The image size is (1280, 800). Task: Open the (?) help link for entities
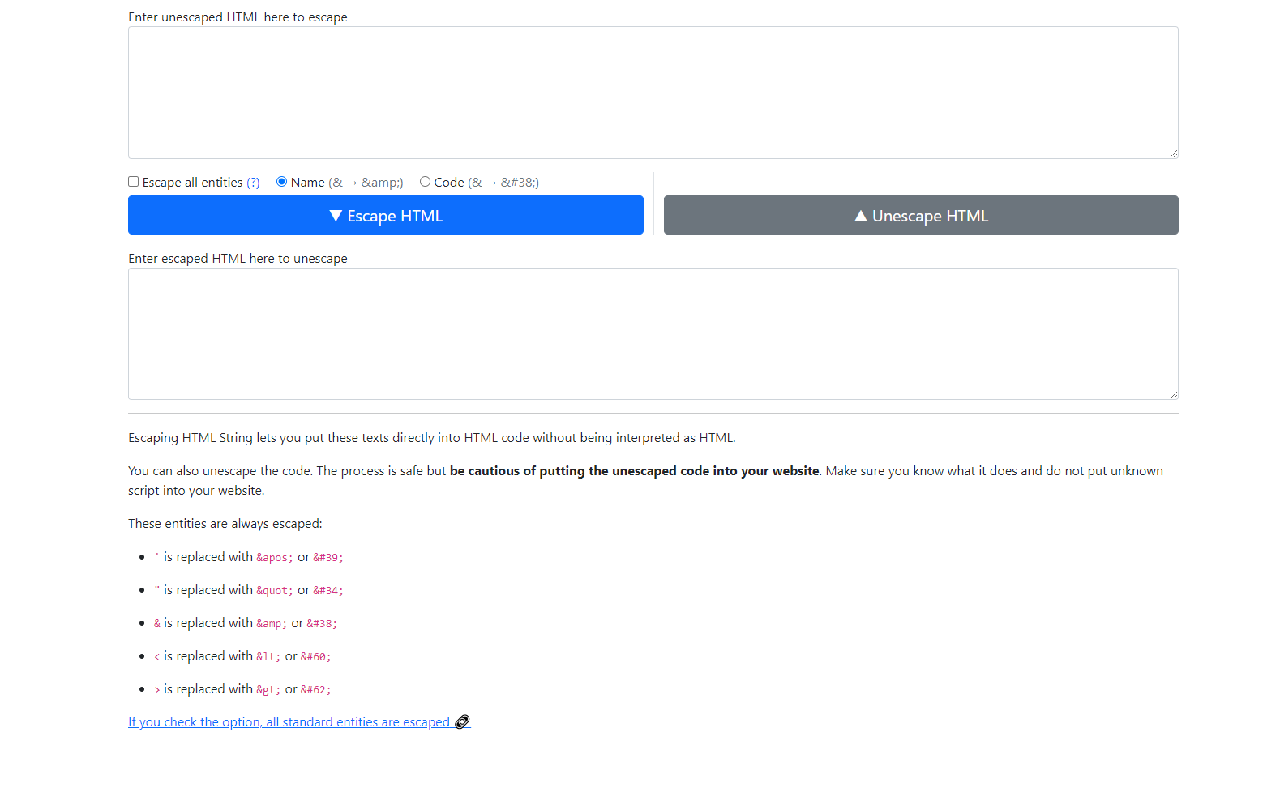point(253,183)
